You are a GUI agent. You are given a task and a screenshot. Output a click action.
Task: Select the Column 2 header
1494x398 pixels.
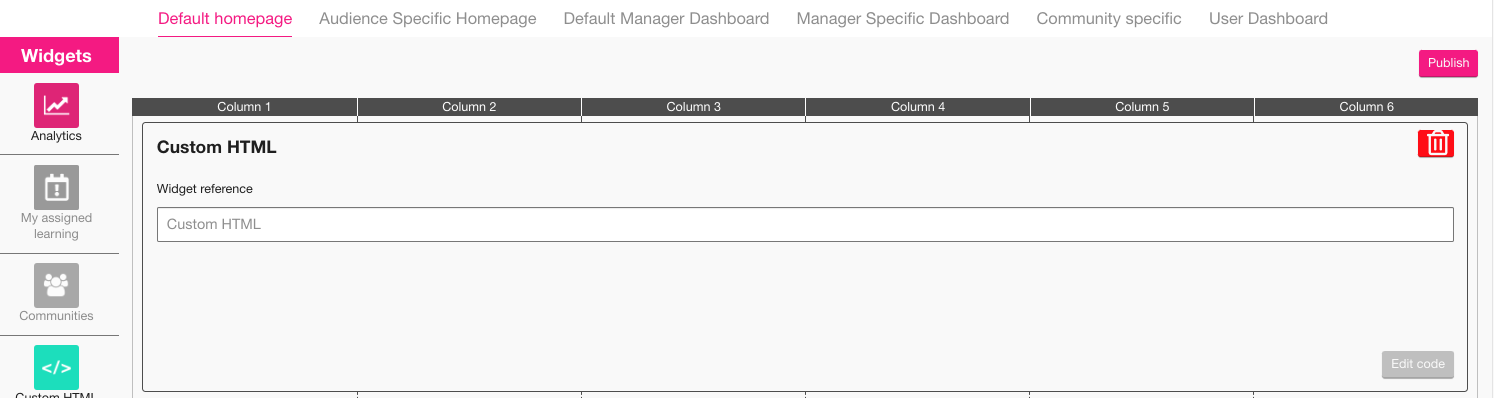coord(469,106)
